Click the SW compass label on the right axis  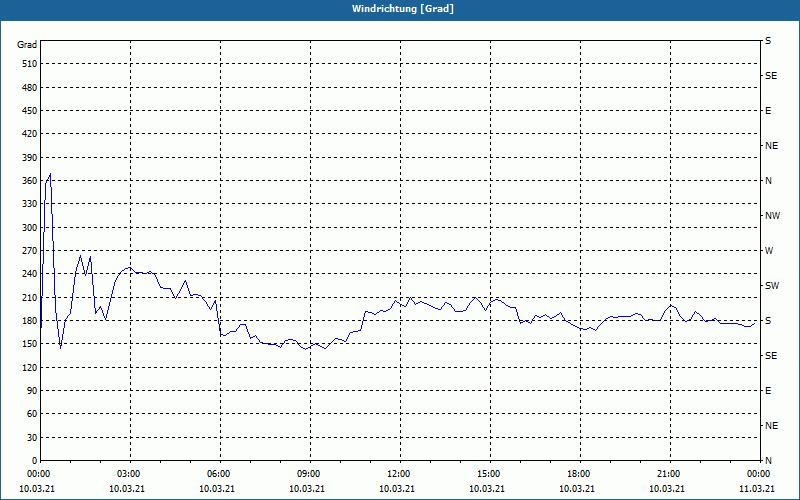[x=772, y=286]
